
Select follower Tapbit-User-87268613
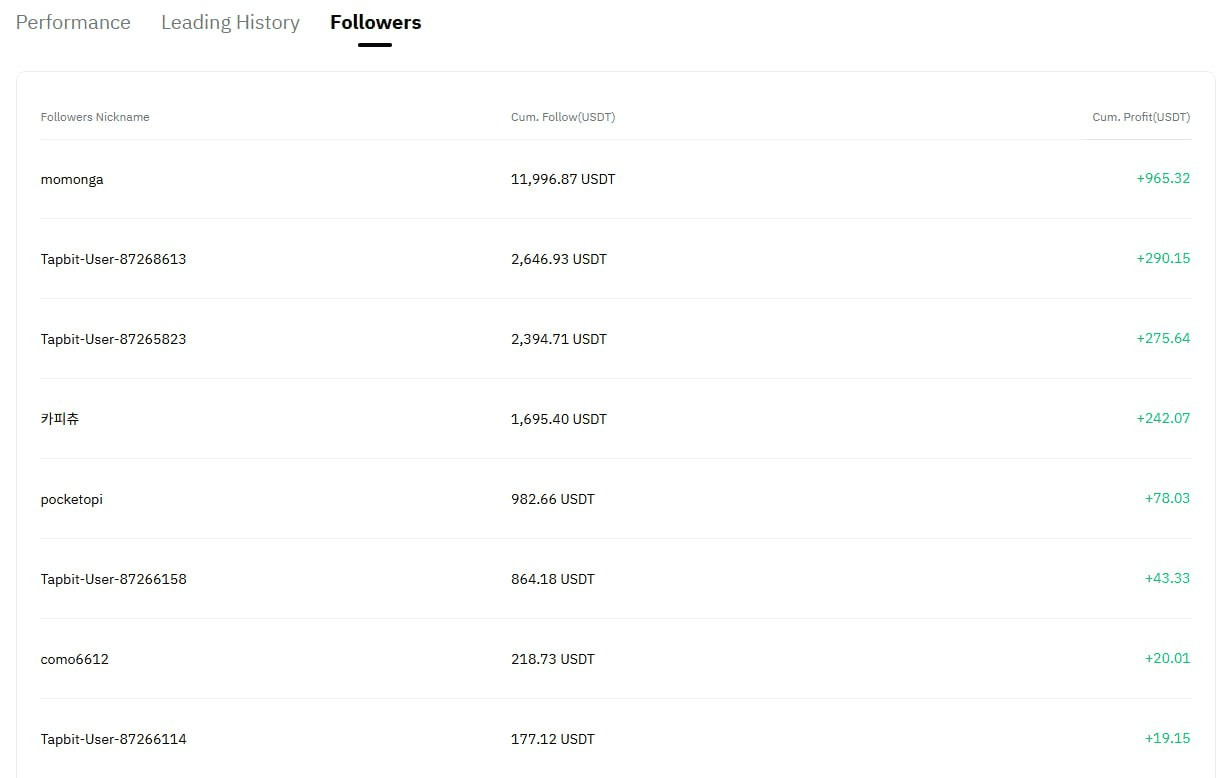click(x=113, y=259)
